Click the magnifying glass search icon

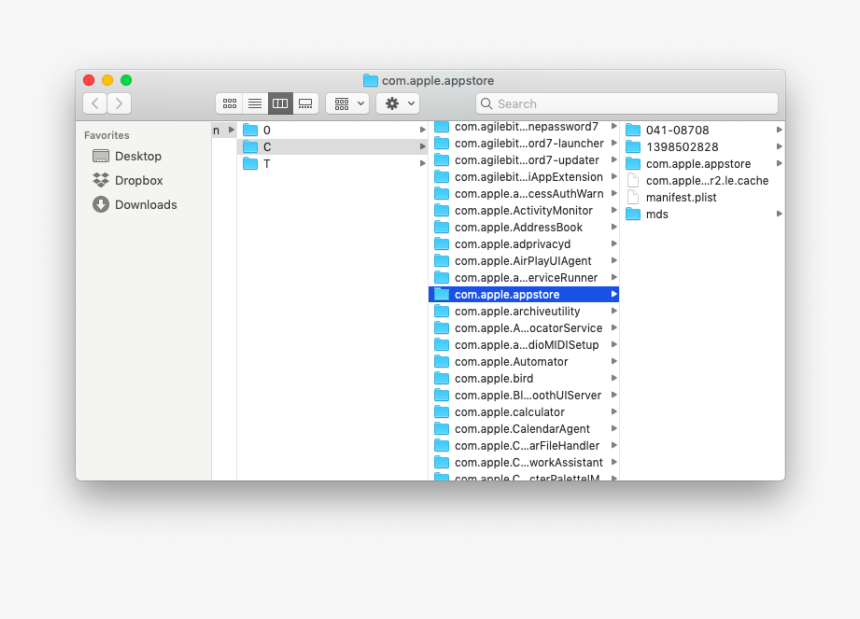486,104
